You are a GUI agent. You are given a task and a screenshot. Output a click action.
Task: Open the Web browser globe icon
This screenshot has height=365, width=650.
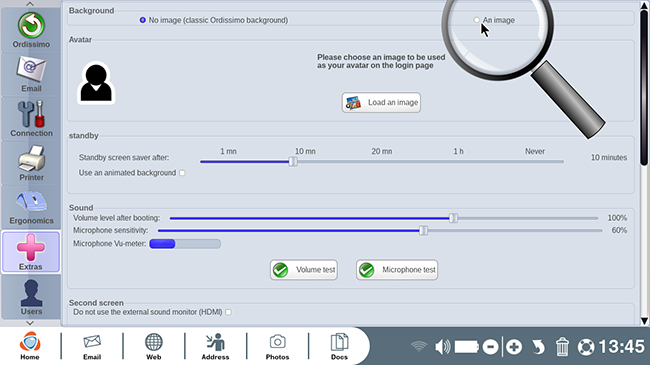tap(153, 346)
